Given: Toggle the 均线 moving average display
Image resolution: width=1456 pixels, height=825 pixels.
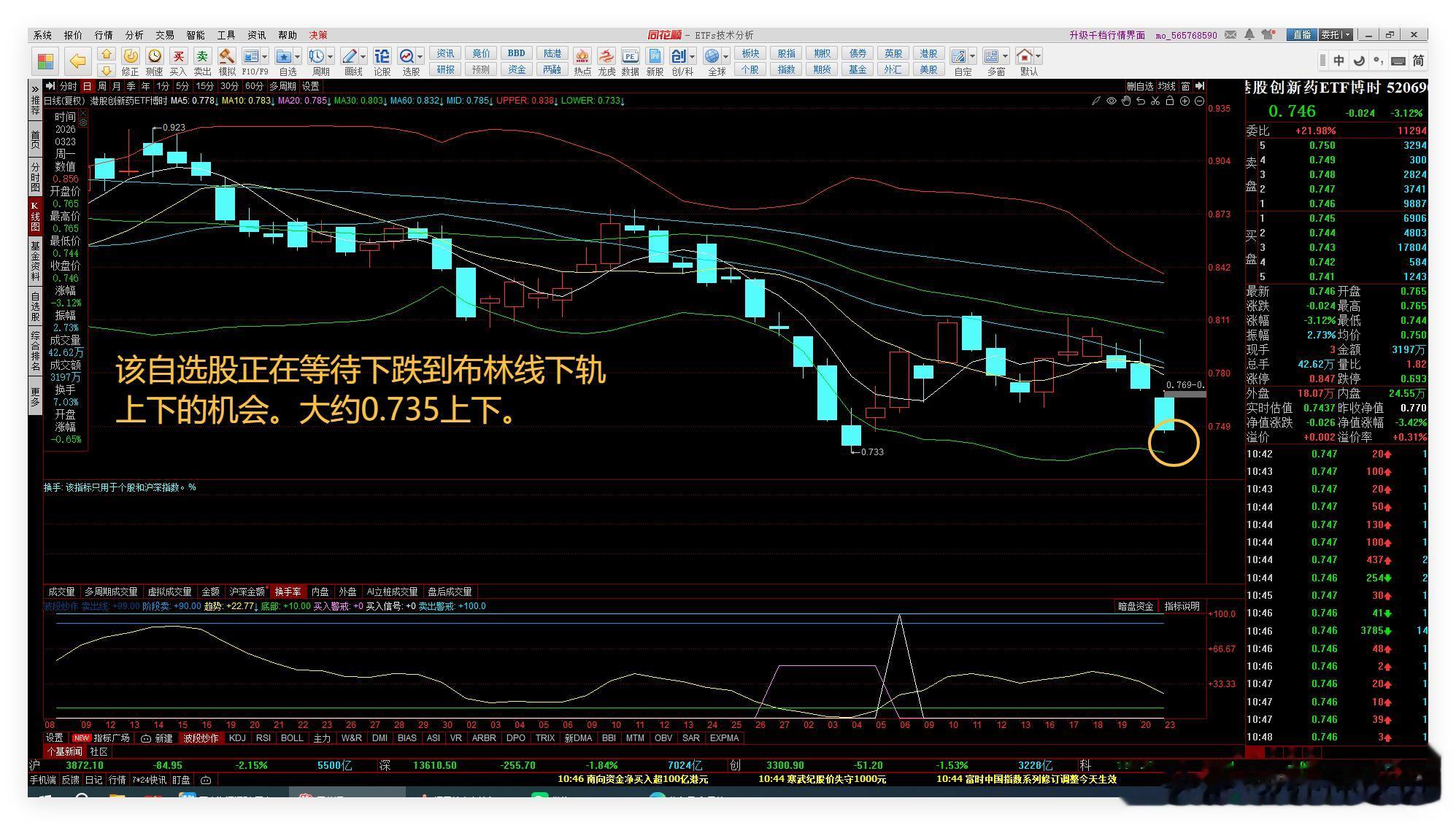Looking at the screenshot, I should coord(1167,86).
